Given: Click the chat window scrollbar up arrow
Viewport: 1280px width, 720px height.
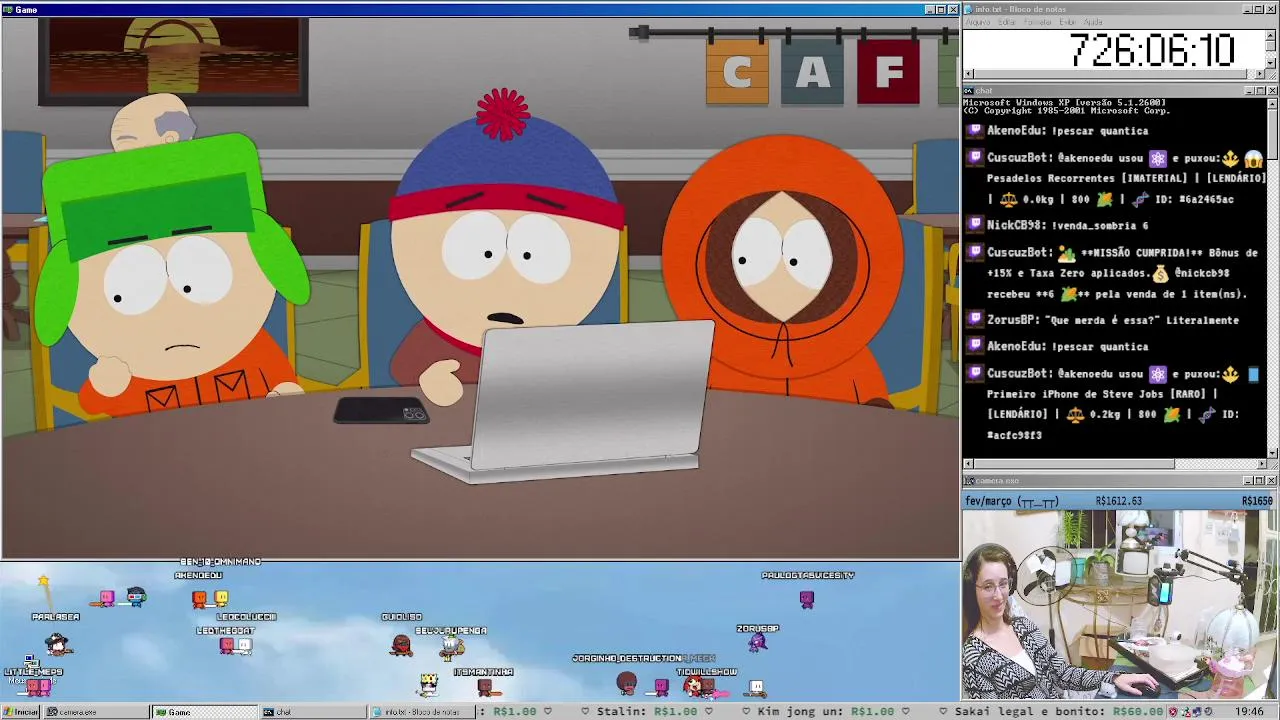Looking at the screenshot, I should click(x=1271, y=103).
